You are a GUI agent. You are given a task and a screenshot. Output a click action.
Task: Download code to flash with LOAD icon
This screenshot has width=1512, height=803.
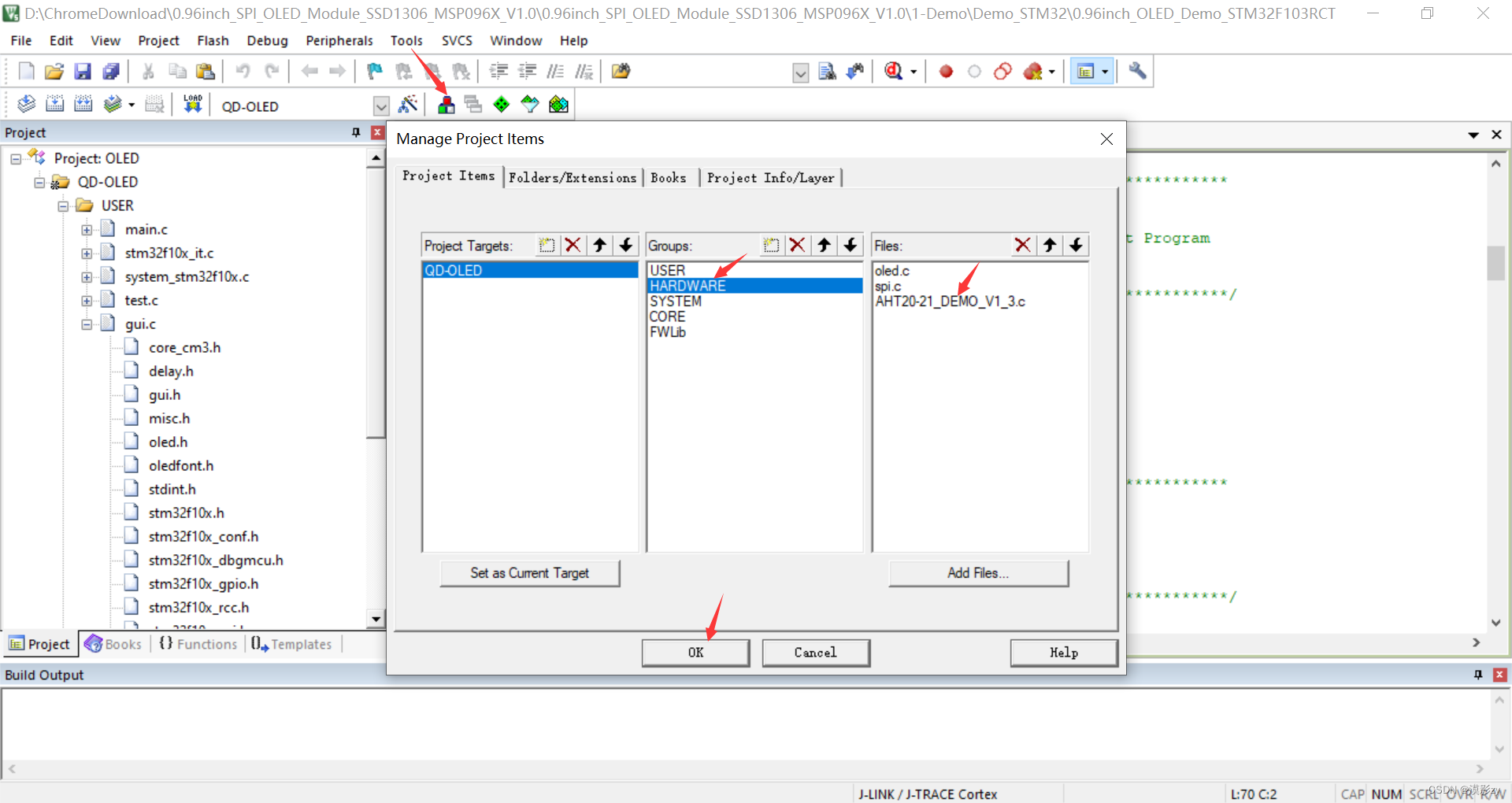(192, 104)
